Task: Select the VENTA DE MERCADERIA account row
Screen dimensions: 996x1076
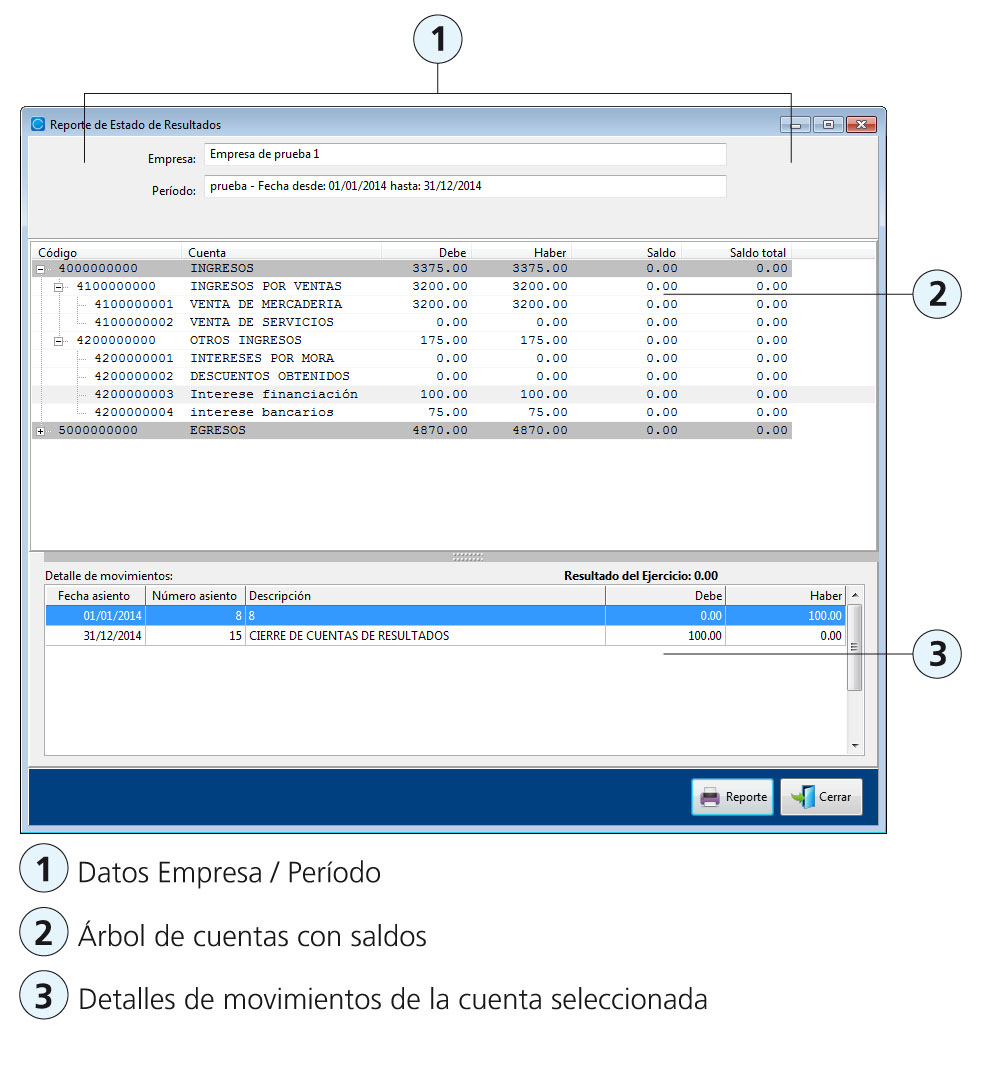Action: pyautogui.click(x=265, y=304)
